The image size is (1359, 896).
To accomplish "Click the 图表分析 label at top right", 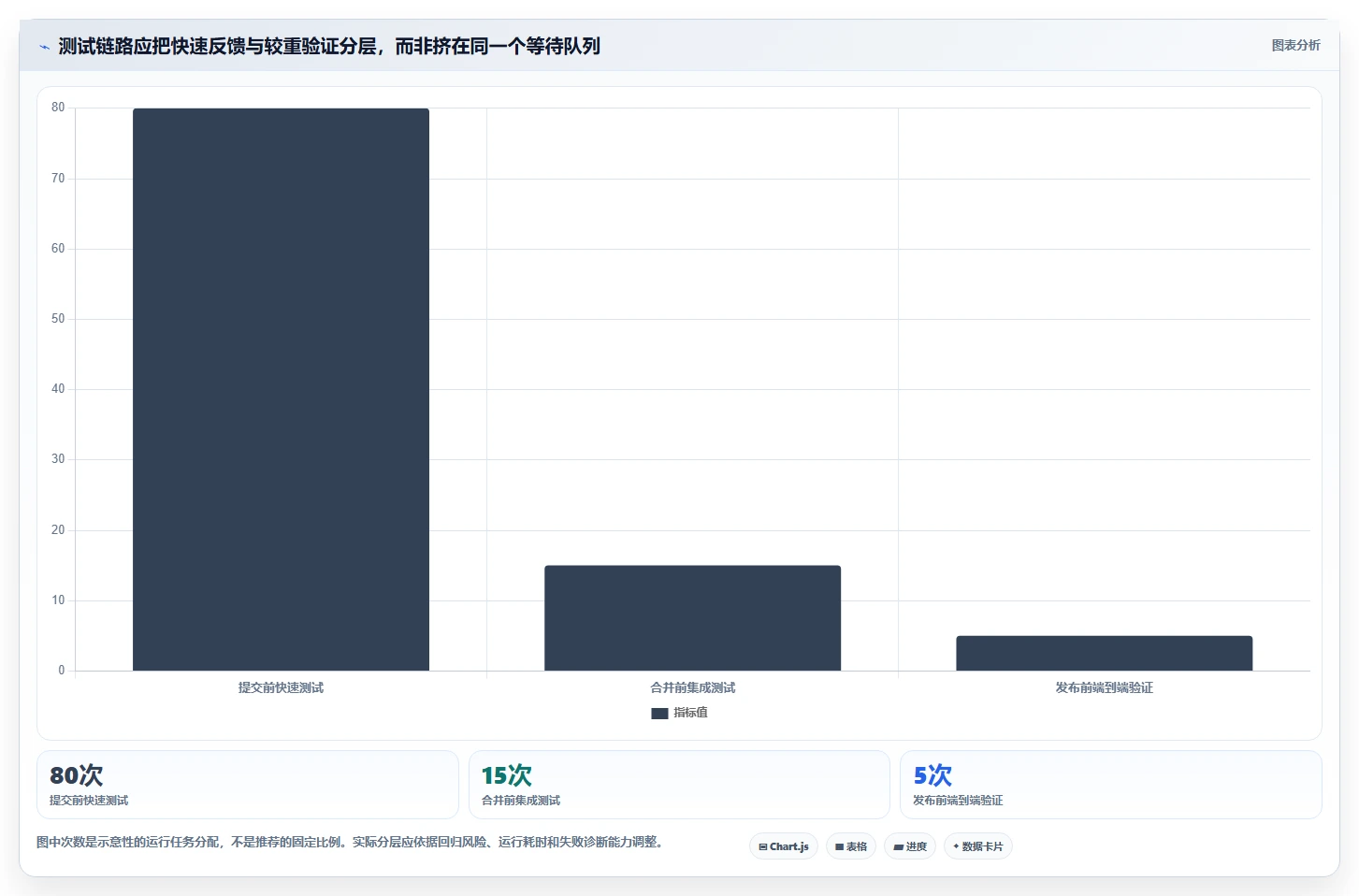I will coord(1295,45).
